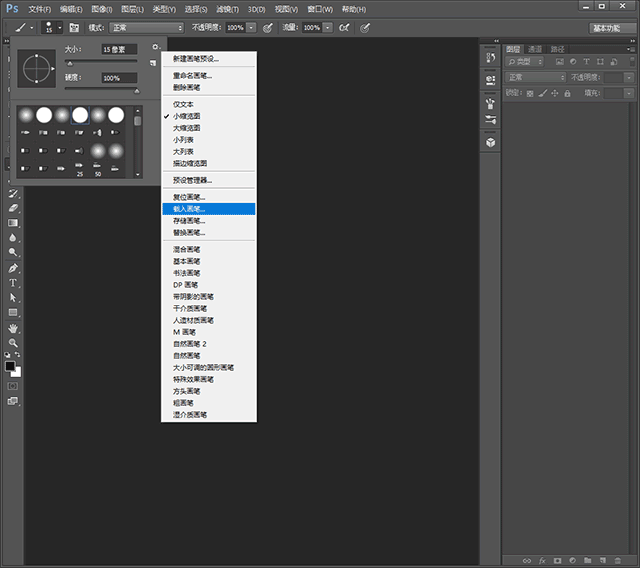Click the airbrush mode icon in options bar
The height and width of the screenshot is (568, 640).
coord(343,28)
